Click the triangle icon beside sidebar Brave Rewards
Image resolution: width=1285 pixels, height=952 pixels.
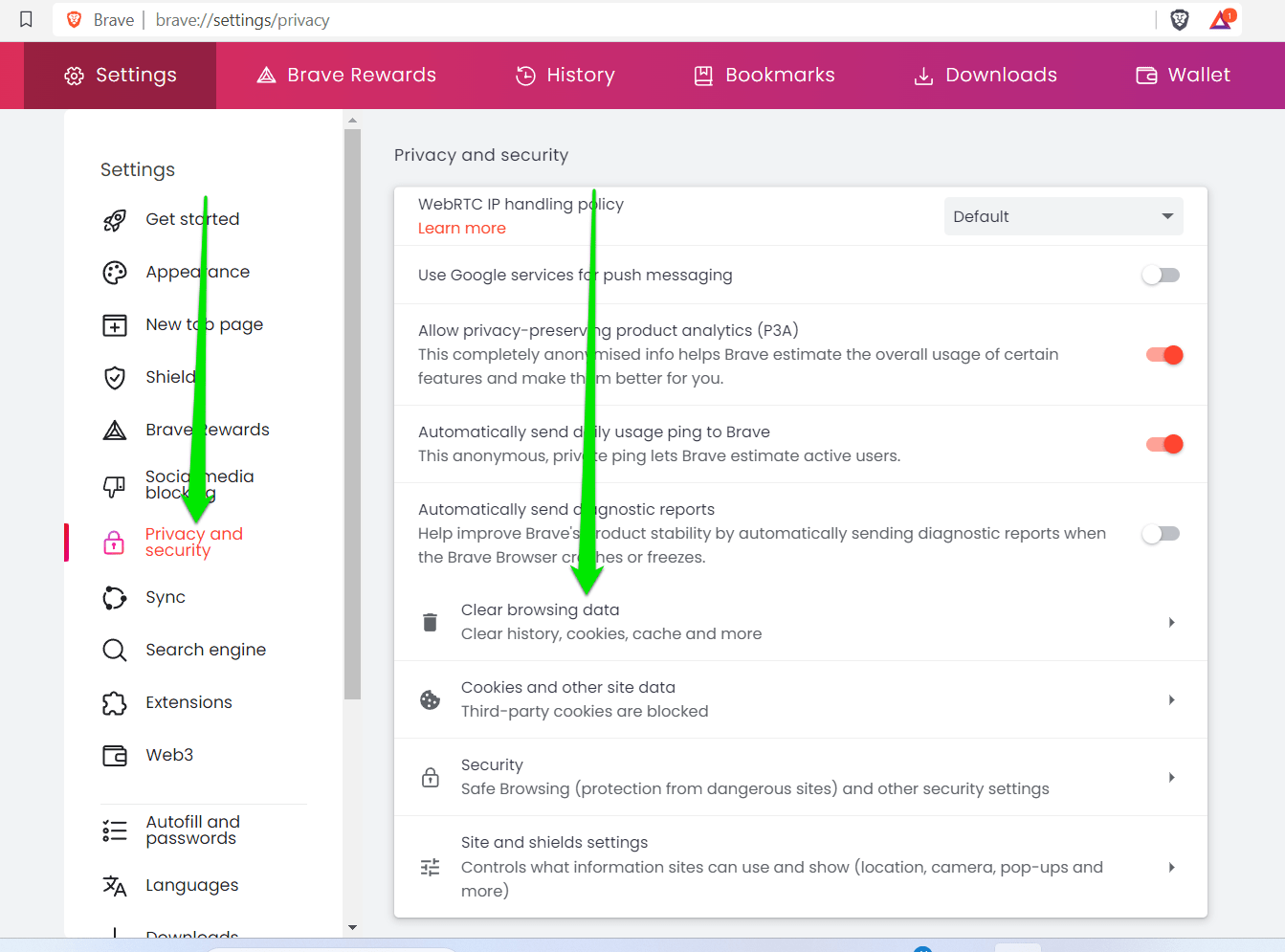(x=115, y=431)
